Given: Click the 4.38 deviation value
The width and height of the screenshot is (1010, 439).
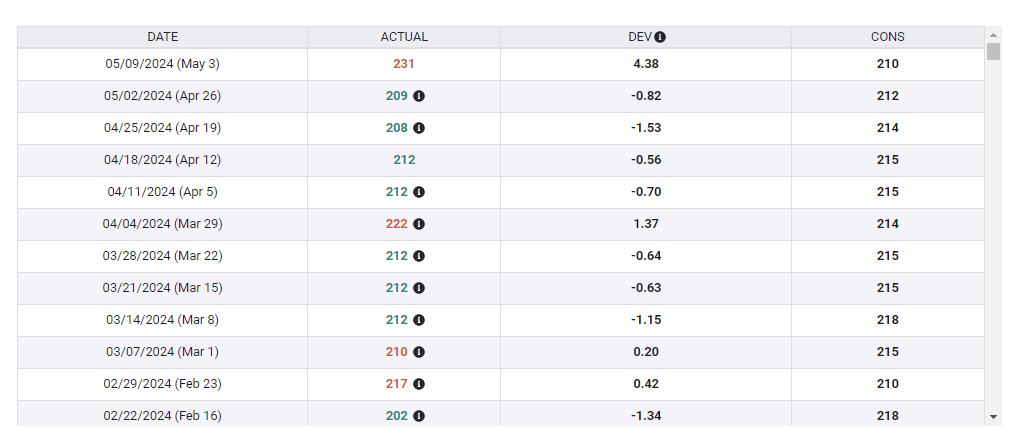Looking at the screenshot, I should click(x=646, y=64).
